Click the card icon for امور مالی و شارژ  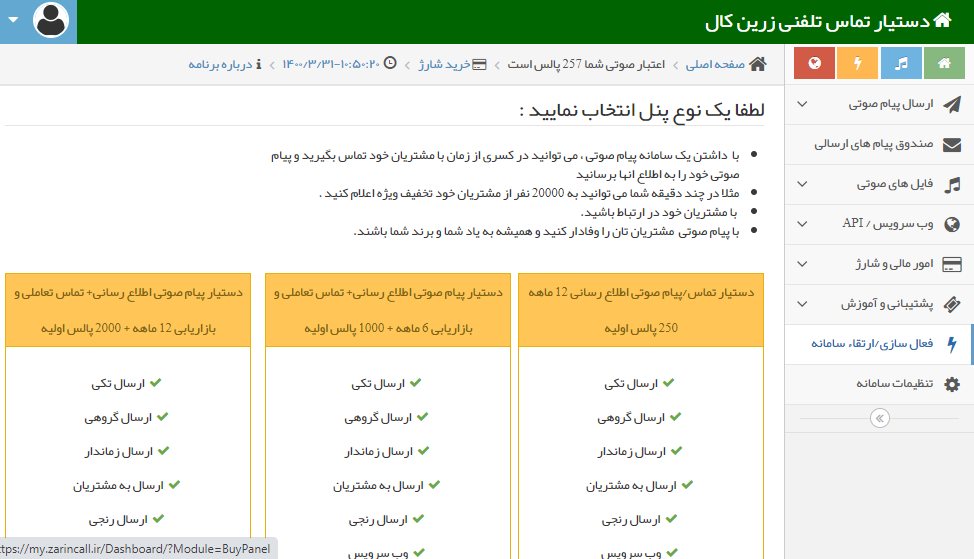[x=952, y=265]
